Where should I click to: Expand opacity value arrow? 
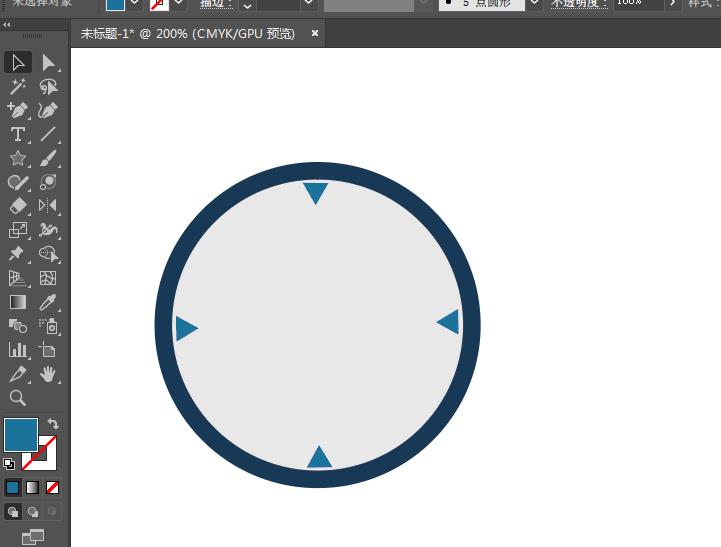pyautogui.click(x=673, y=4)
